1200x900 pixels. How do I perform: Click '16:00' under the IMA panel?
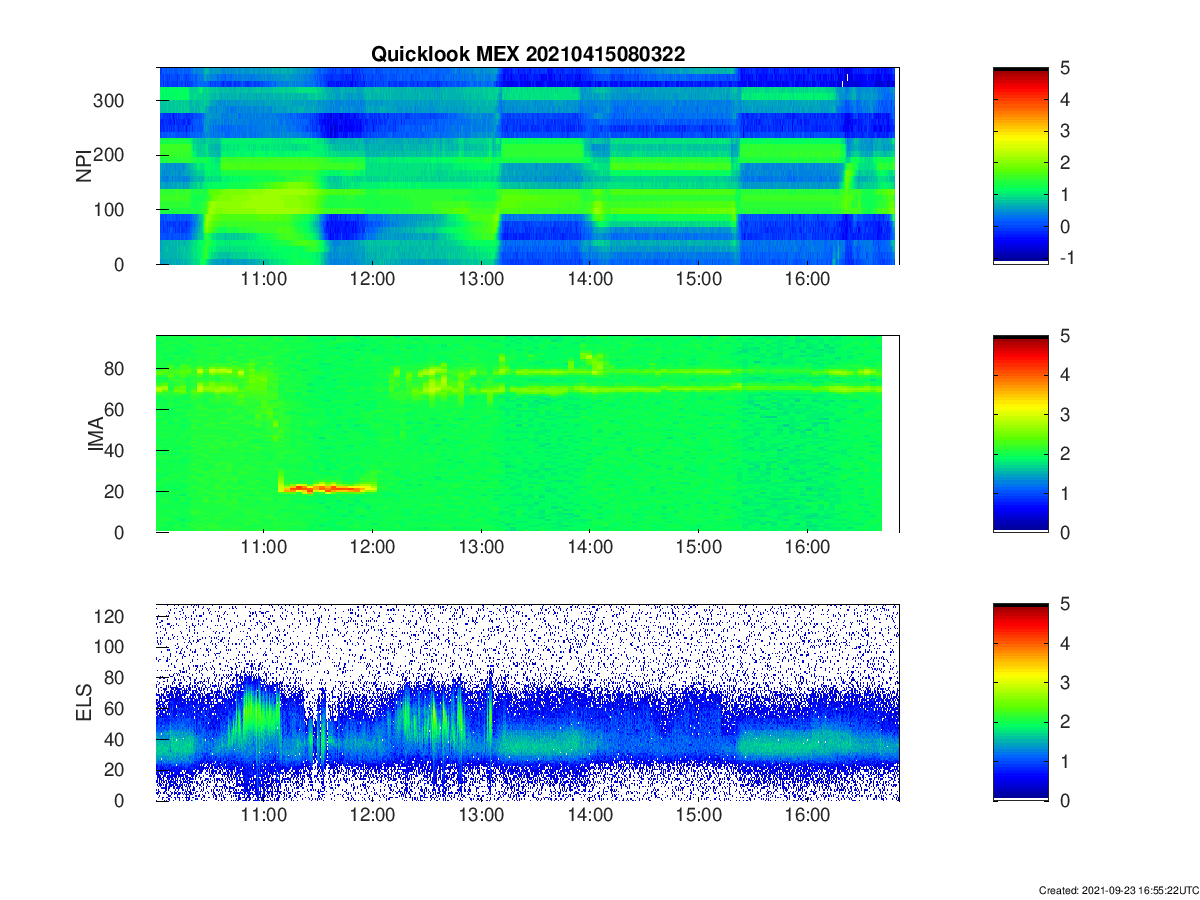(x=808, y=548)
